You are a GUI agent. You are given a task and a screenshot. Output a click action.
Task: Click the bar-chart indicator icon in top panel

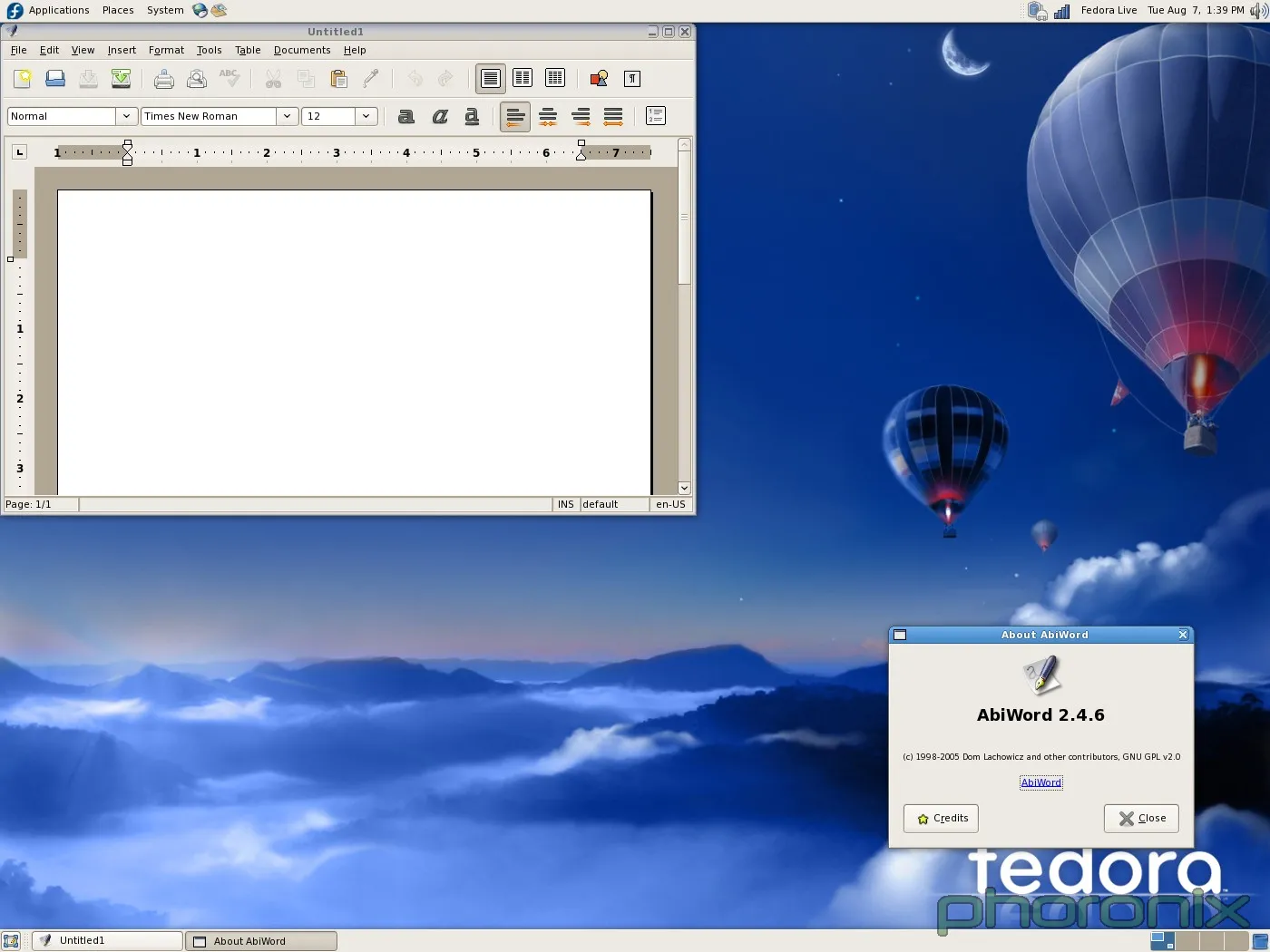pyautogui.click(x=1062, y=11)
